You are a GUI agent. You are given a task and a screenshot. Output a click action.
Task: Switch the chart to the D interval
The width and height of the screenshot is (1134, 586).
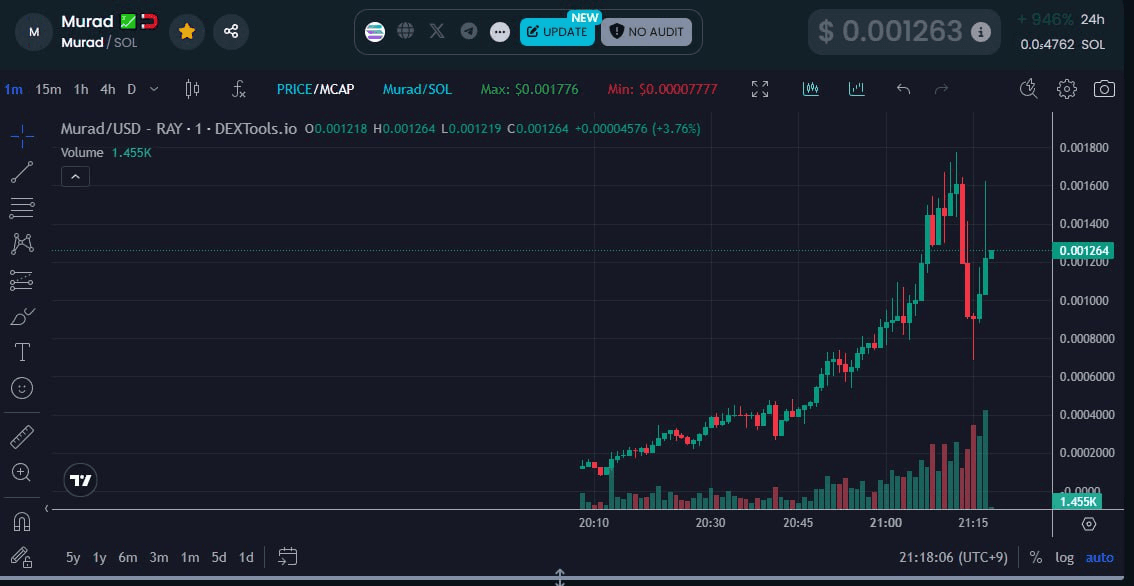point(132,90)
